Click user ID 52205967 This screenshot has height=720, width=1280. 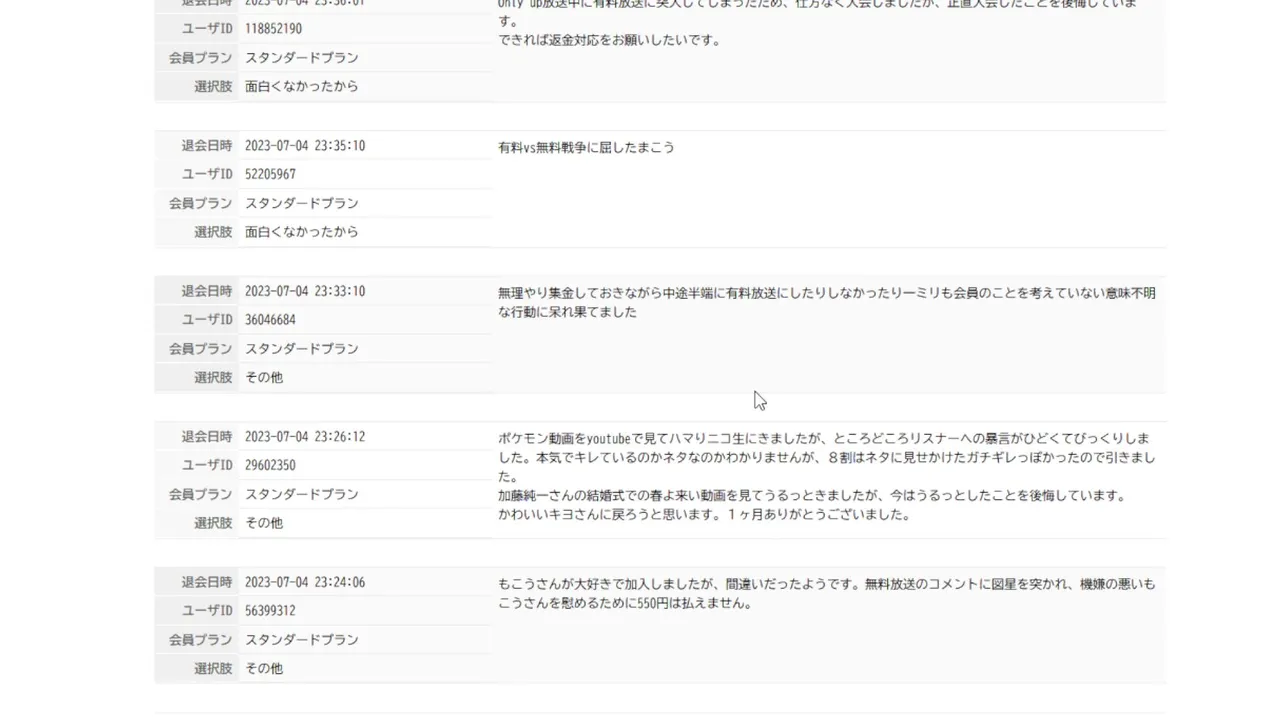pos(270,174)
